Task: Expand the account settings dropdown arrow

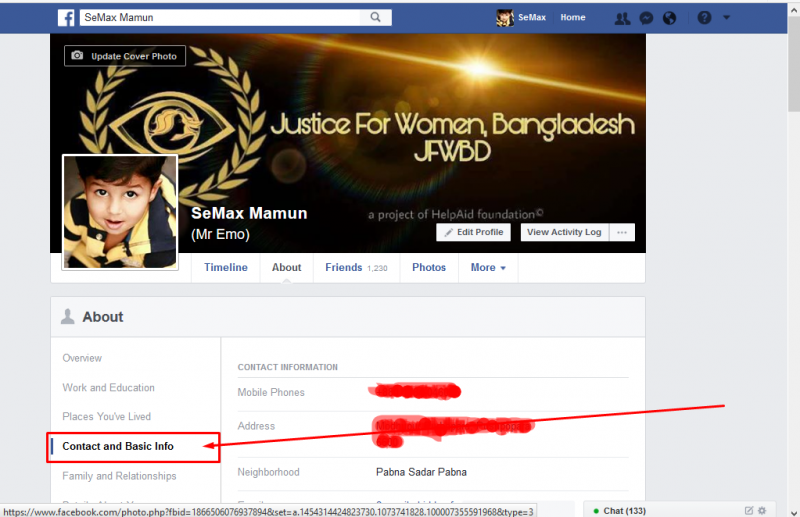Action: click(727, 17)
